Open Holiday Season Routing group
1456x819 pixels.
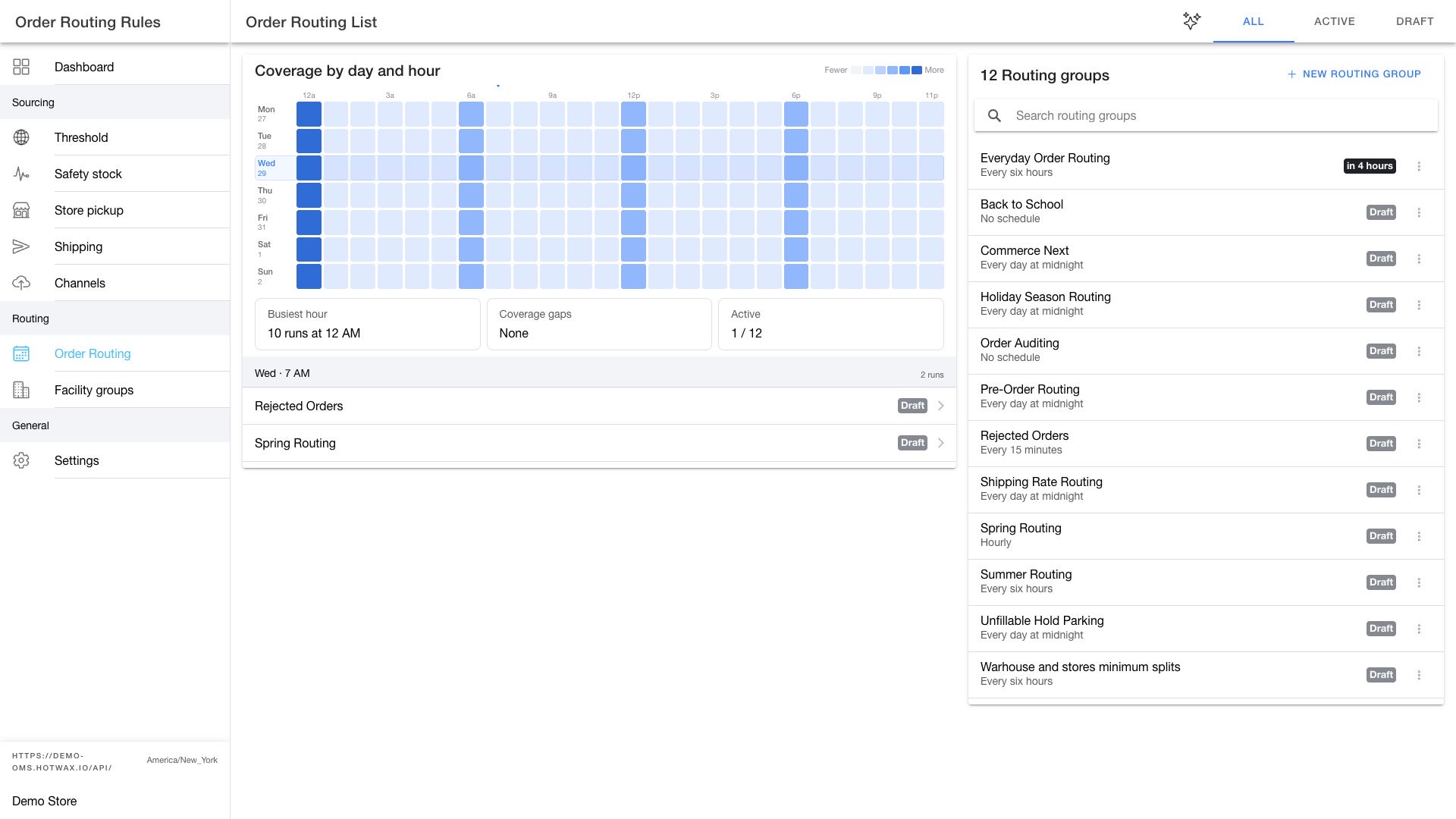pos(1205,305)
